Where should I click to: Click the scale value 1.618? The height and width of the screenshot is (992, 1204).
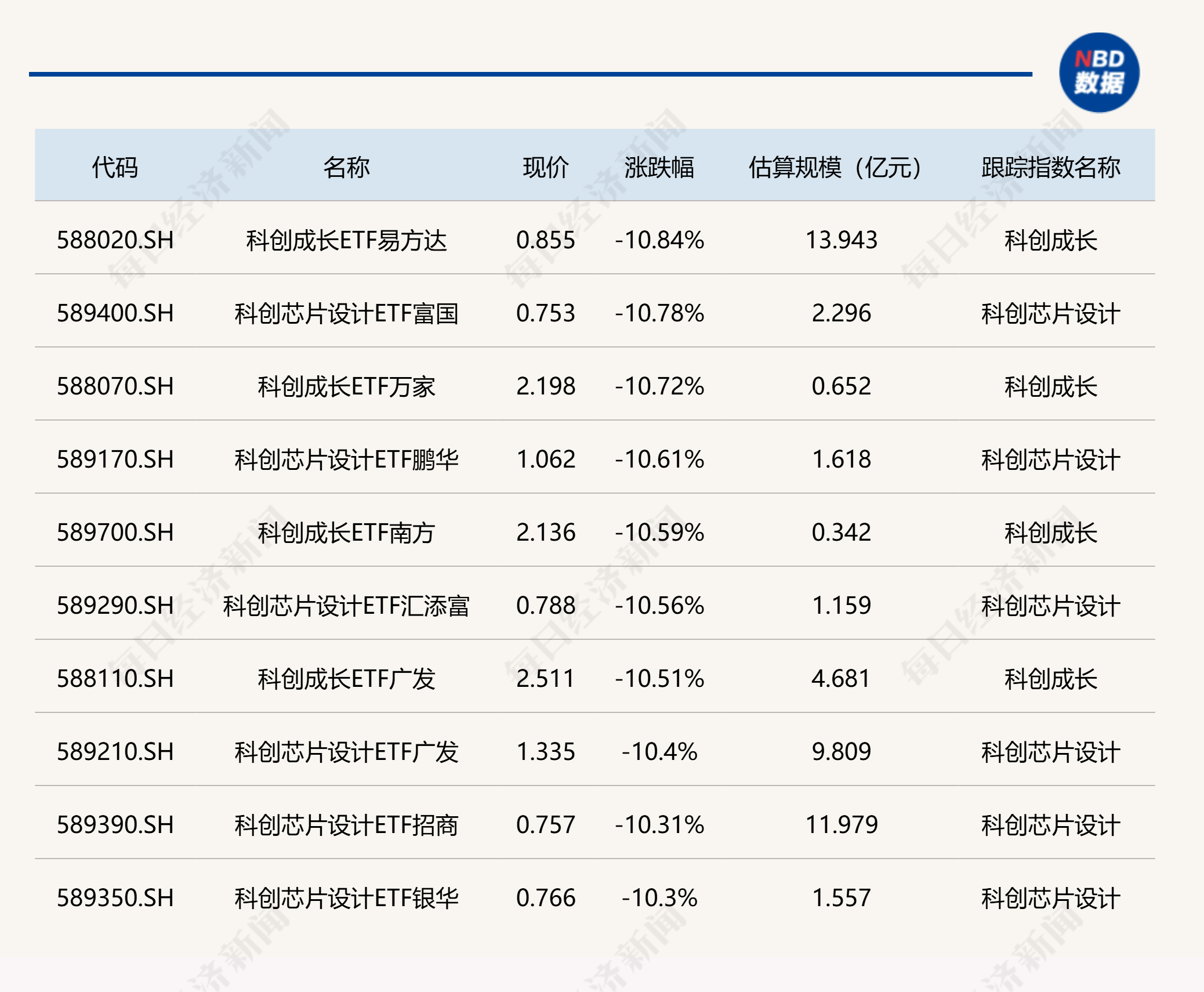[x=842, y=459]
